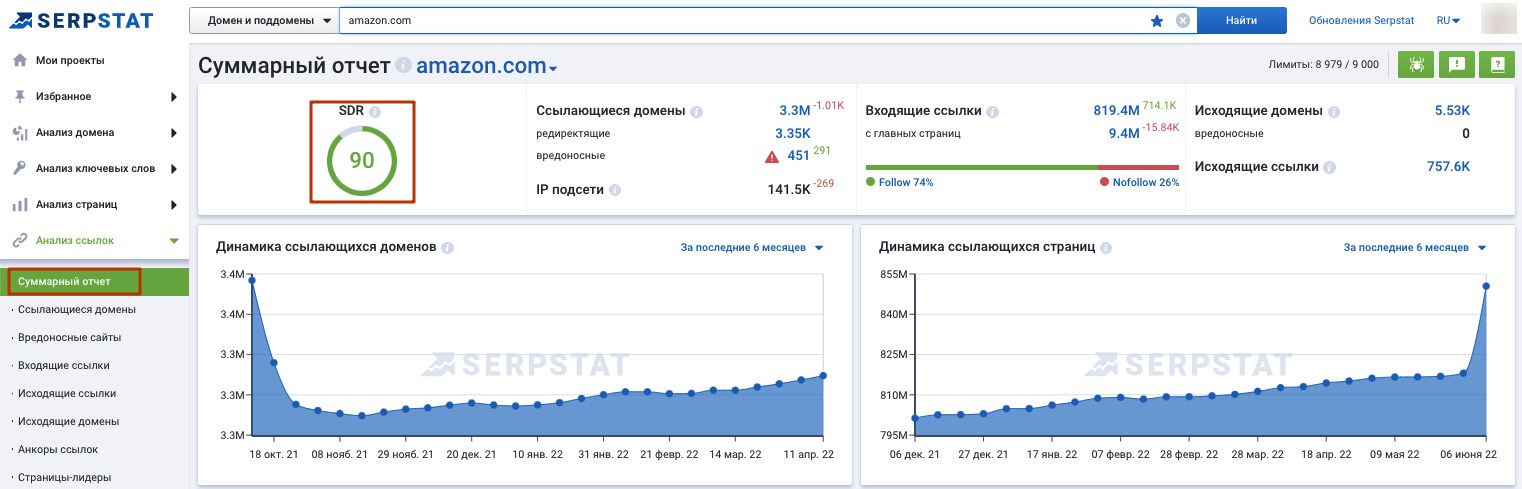1522x489 pixels.
Task: Open Анкоры ссылок in sidebar
Action: point(58,449)
